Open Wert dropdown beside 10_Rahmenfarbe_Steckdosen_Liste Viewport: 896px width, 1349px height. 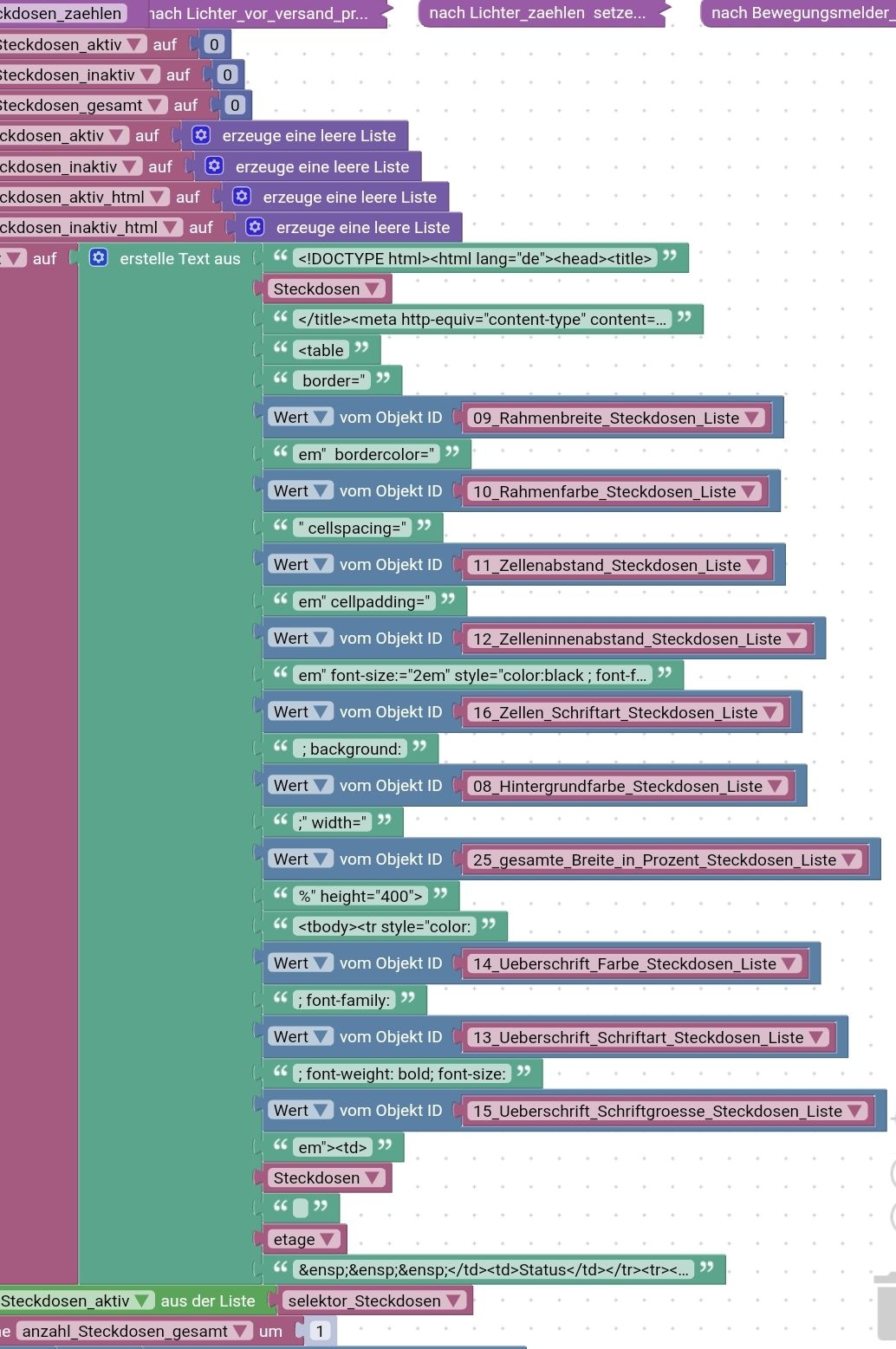(x=300, y=491)
